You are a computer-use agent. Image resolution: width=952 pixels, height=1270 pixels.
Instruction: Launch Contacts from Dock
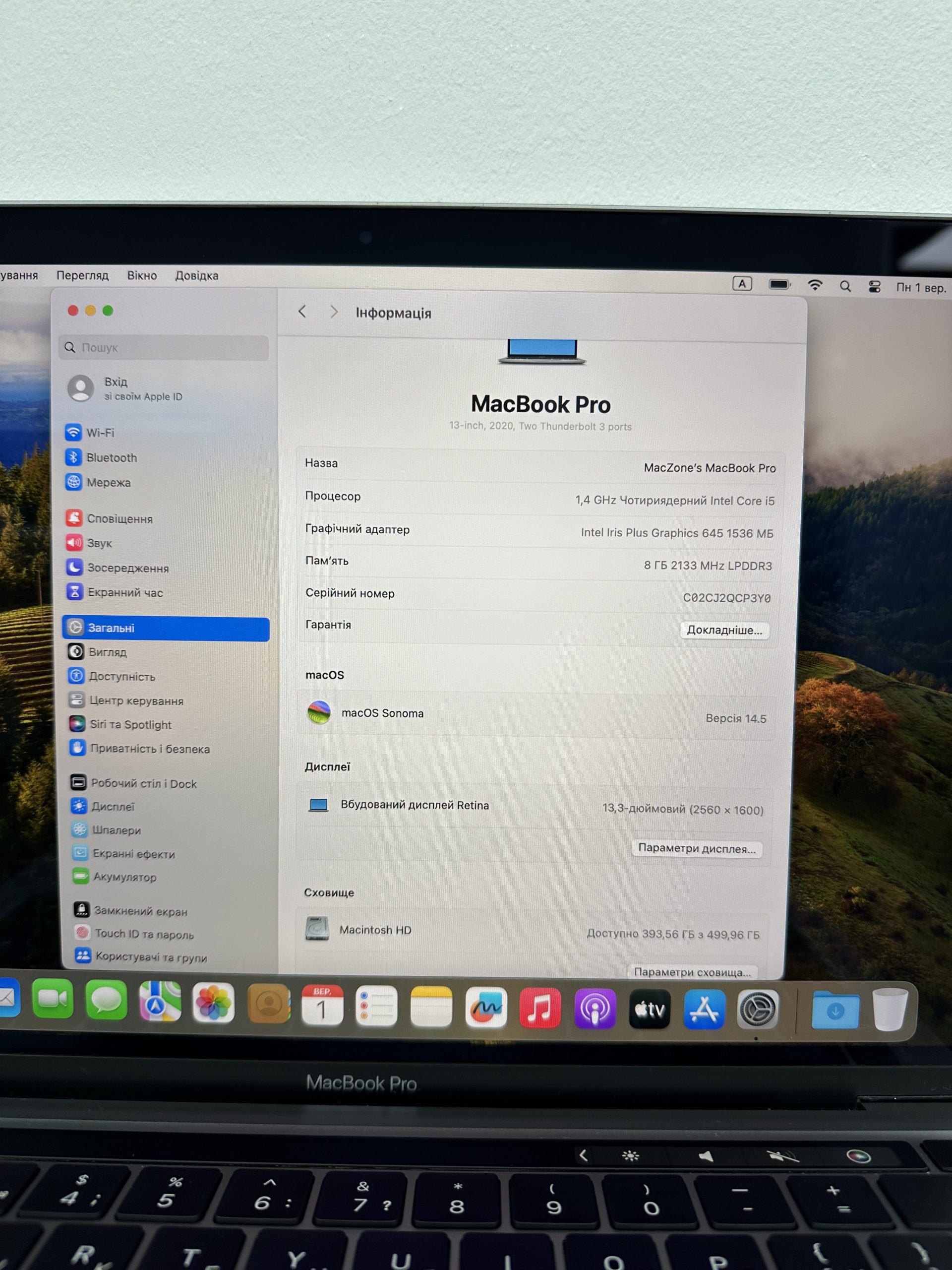tap(269, 1004)
